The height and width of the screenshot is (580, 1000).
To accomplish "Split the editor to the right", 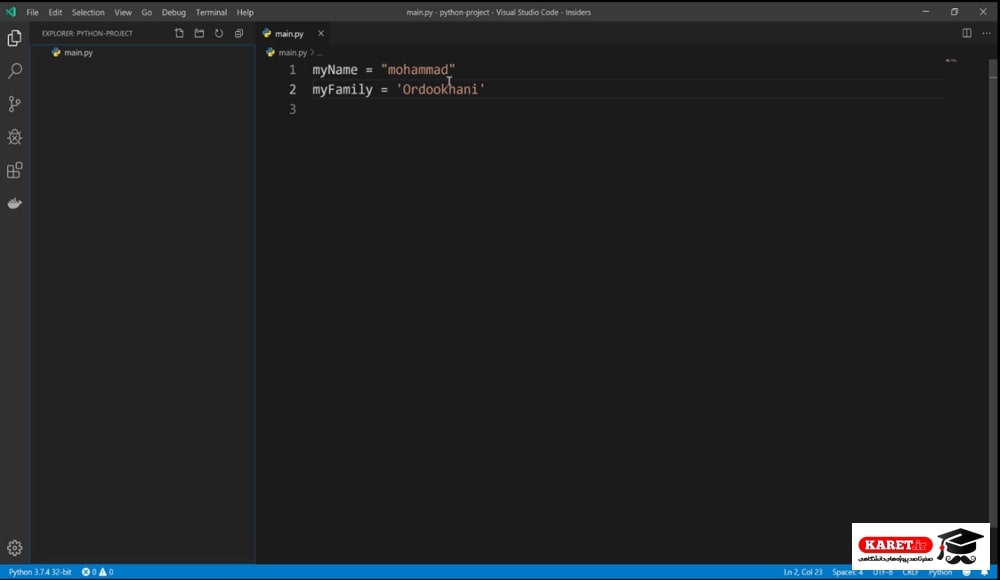I will pyautogui.click(x=967, y=33).
